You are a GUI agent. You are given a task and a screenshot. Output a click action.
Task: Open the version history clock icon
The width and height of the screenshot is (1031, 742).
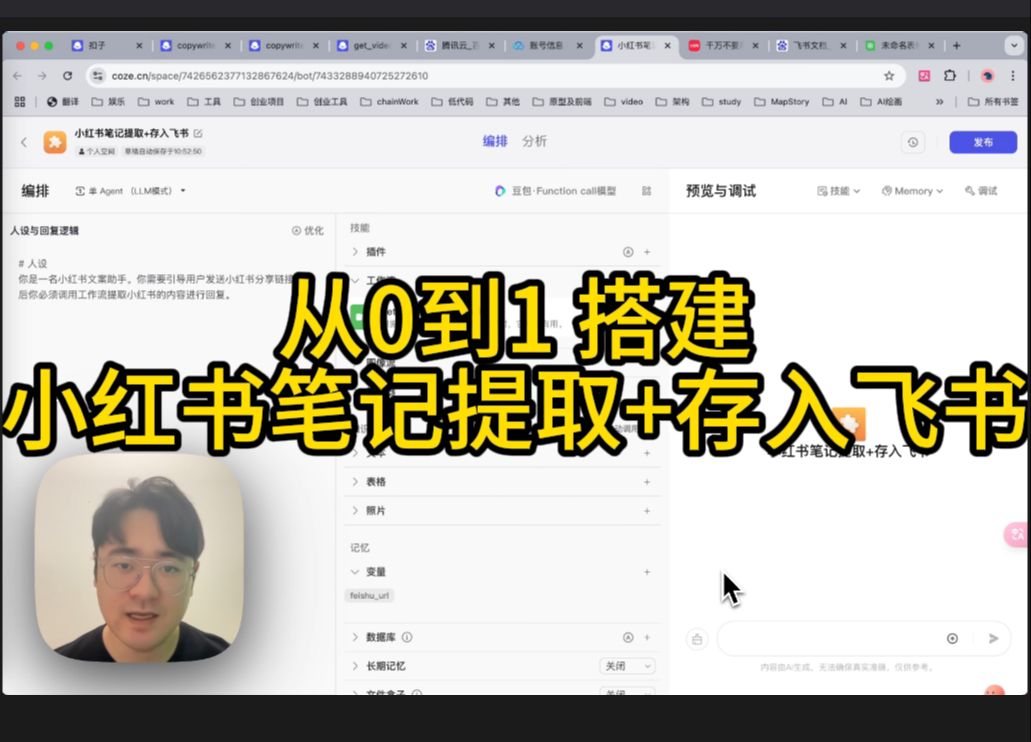click(x=913, y=142)
